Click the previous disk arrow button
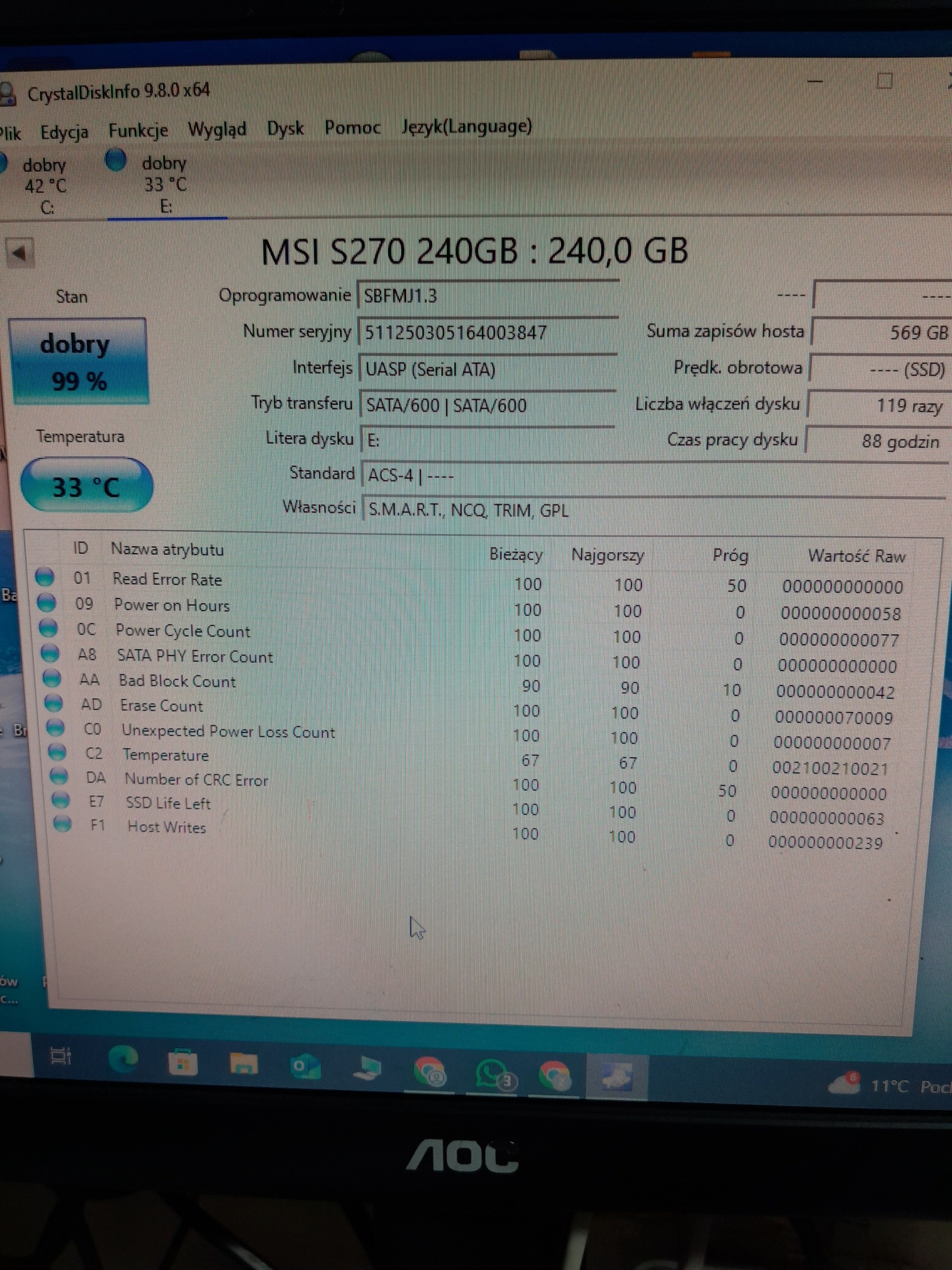952x1270 pixels. [19, 253]
